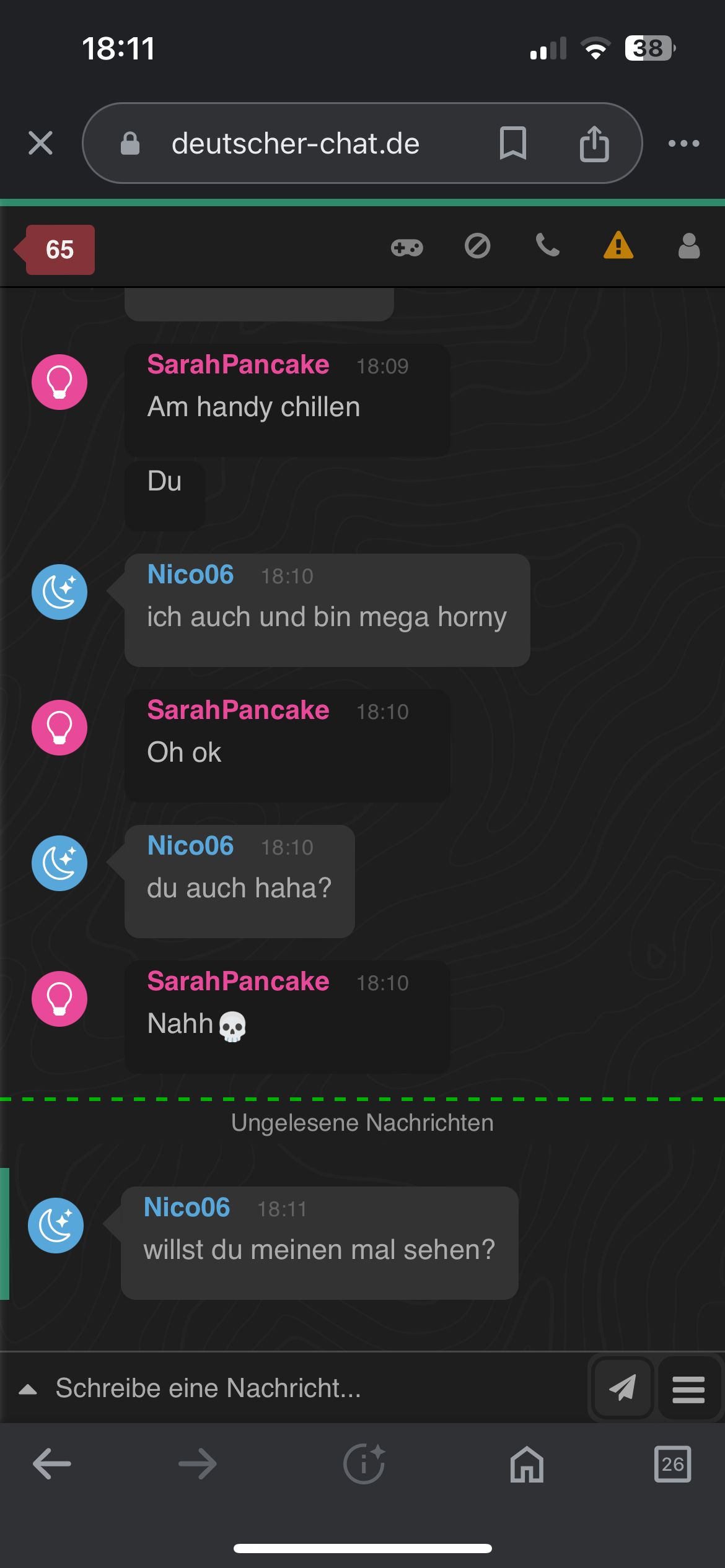Open Nico06 username on latest message
Image resolution: width=725 pixels, height=1568 pixels.
click(187, 1207)
